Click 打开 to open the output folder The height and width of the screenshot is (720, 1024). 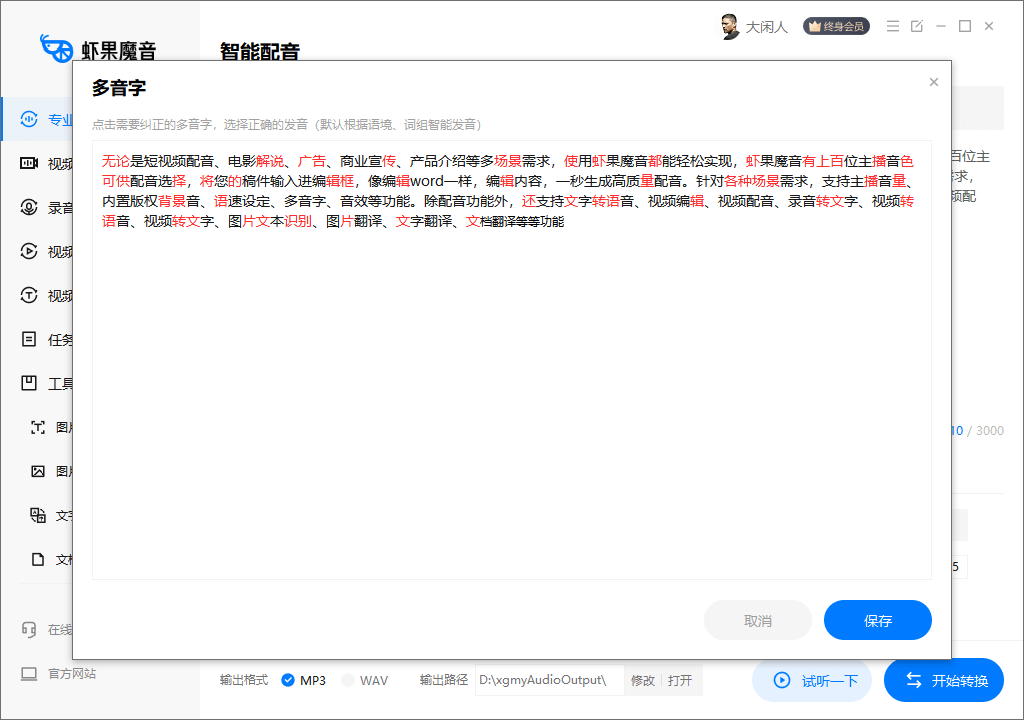[680, 680]
